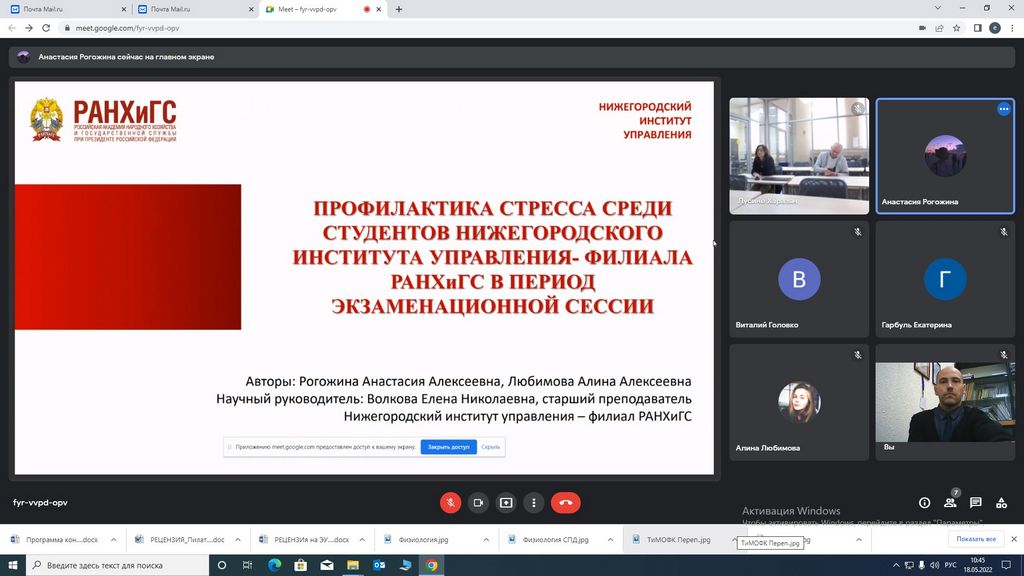Click the present screen icon
The width and height of the screenshot is (1024, 576).
click(506, 502)
